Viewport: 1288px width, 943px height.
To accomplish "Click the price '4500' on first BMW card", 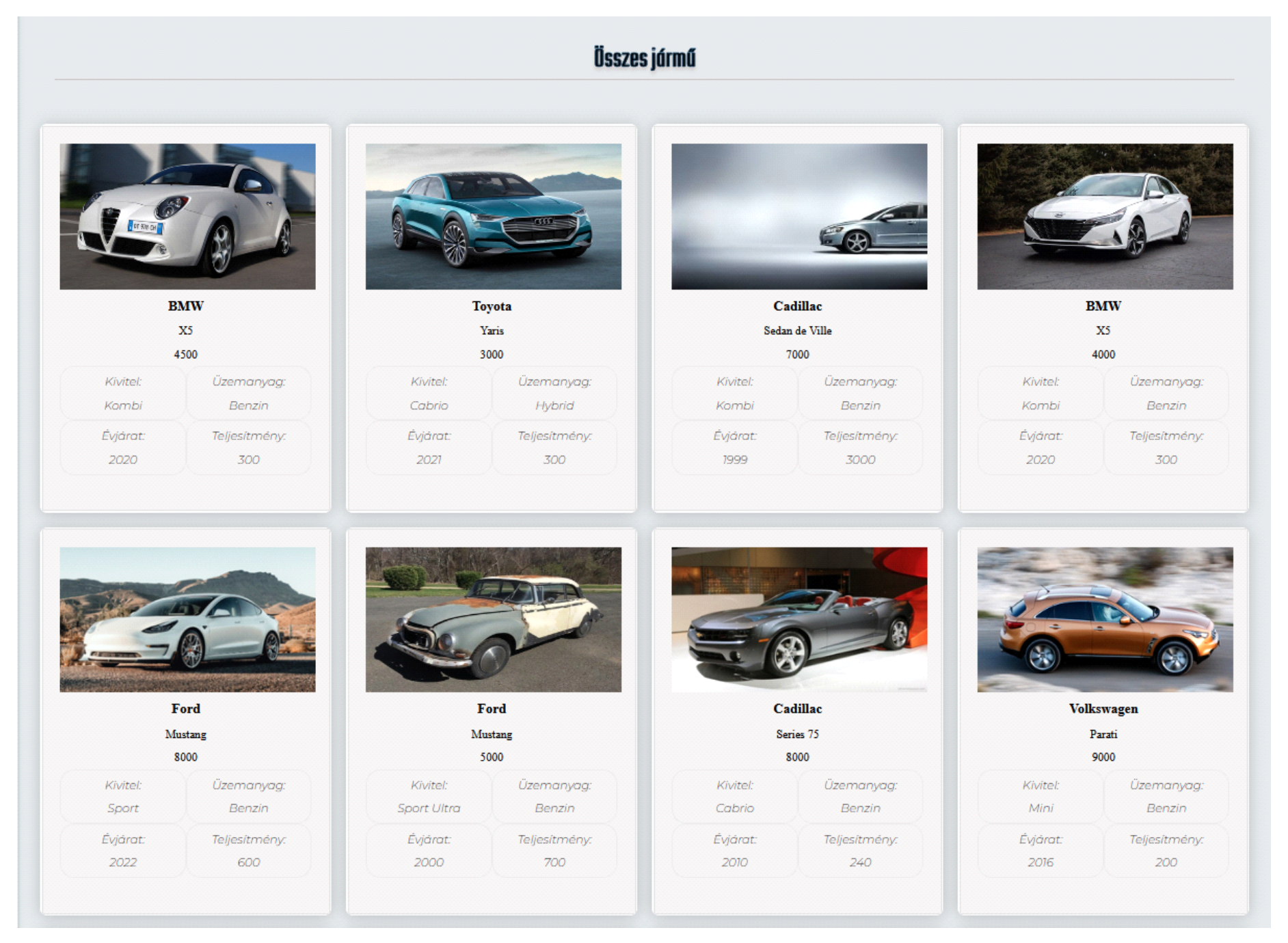I will tap(185, 355).
